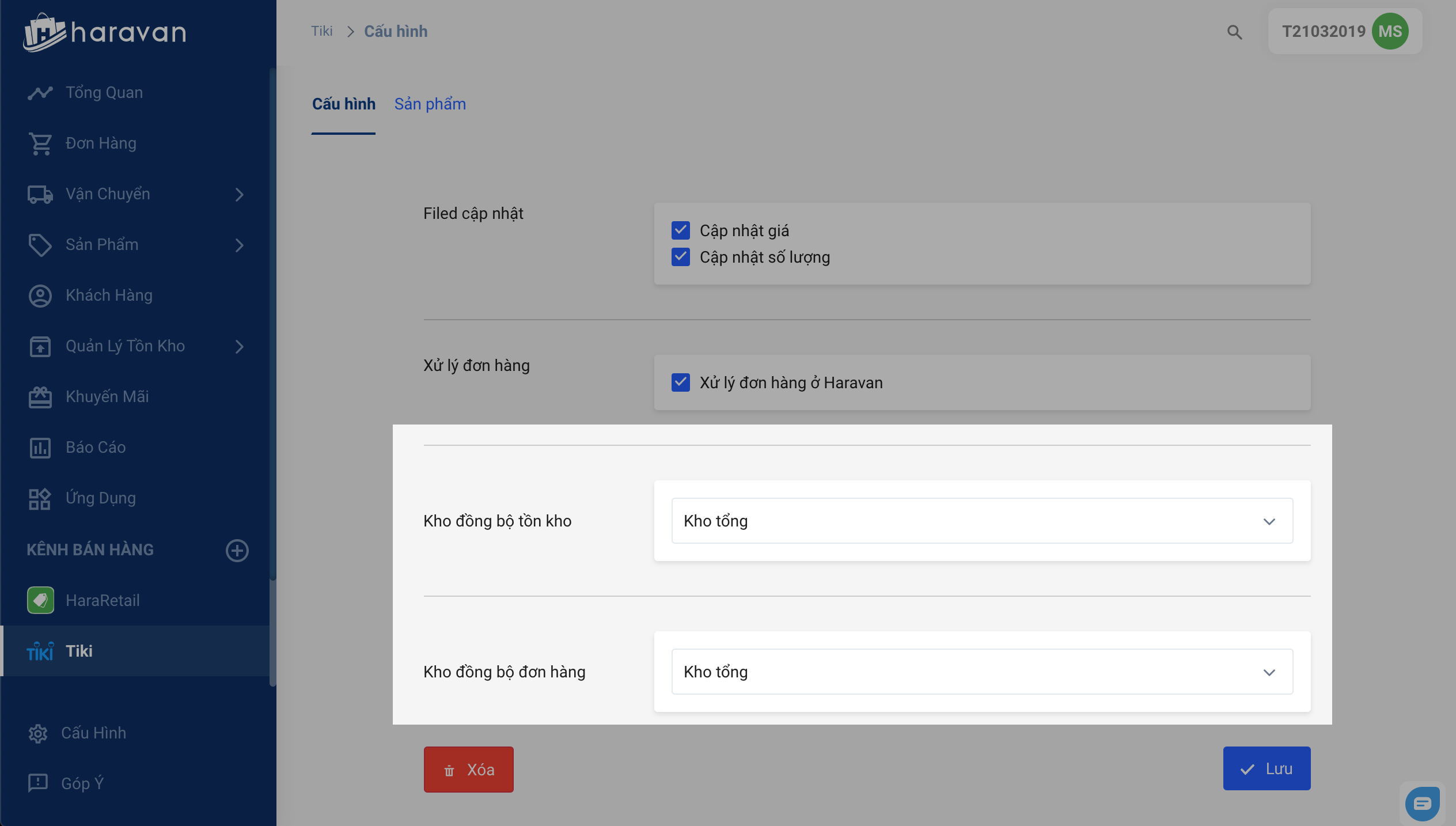Image resolution: width=1456 pixels, height=826 pixels.
Task: Click the Tổng Quan overview icon
Action: click(40, 93)
